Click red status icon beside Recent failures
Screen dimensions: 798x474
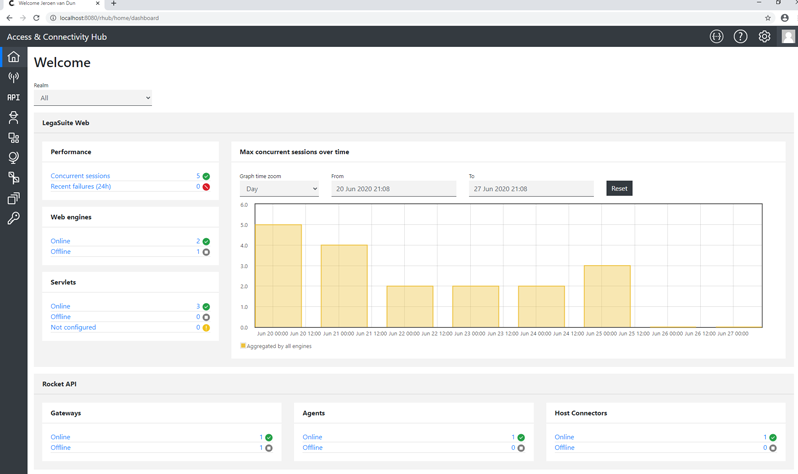[x=206, y=187]
